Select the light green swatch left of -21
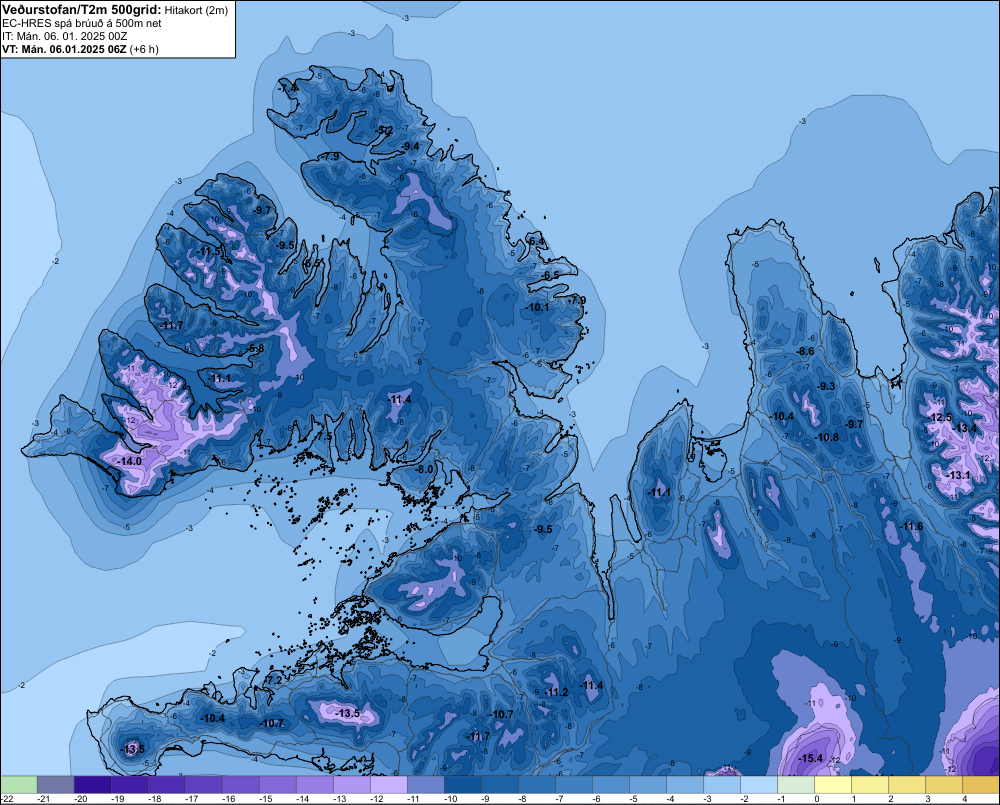 pyautogui.click(x=18, y=785)
